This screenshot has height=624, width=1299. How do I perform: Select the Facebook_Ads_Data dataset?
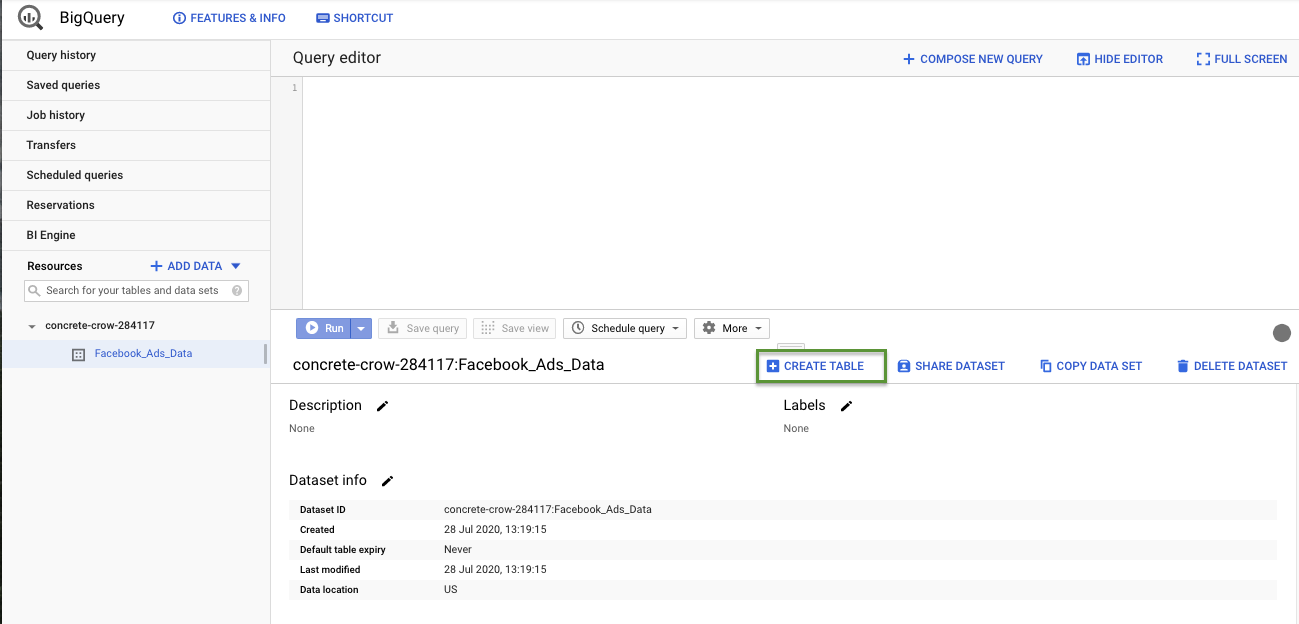pyautogui.click(x=143, y=353)
